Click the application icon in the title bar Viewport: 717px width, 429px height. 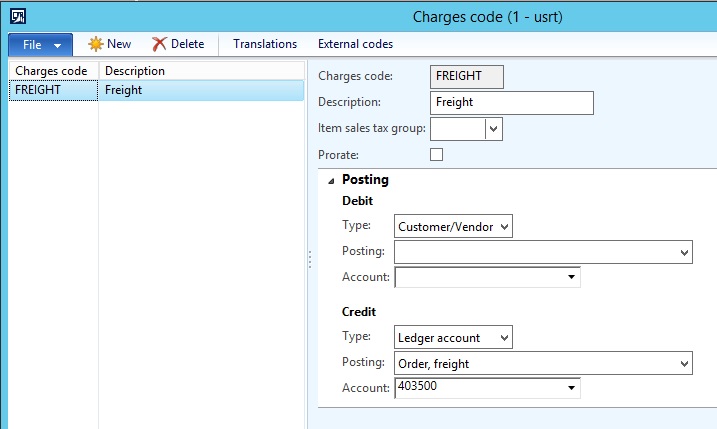[18, 16]
